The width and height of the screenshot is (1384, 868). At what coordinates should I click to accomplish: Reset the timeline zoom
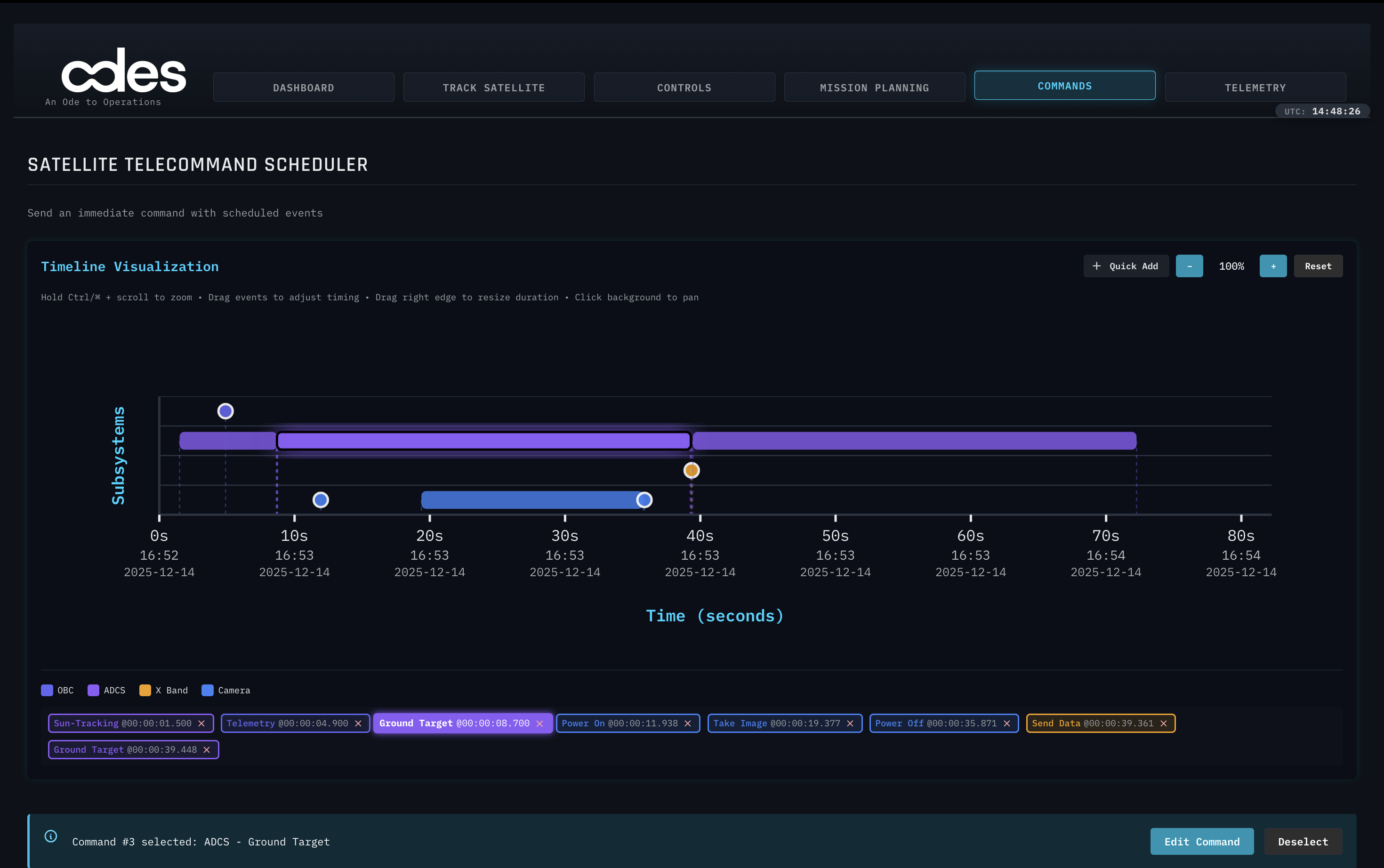[1318, 266]
